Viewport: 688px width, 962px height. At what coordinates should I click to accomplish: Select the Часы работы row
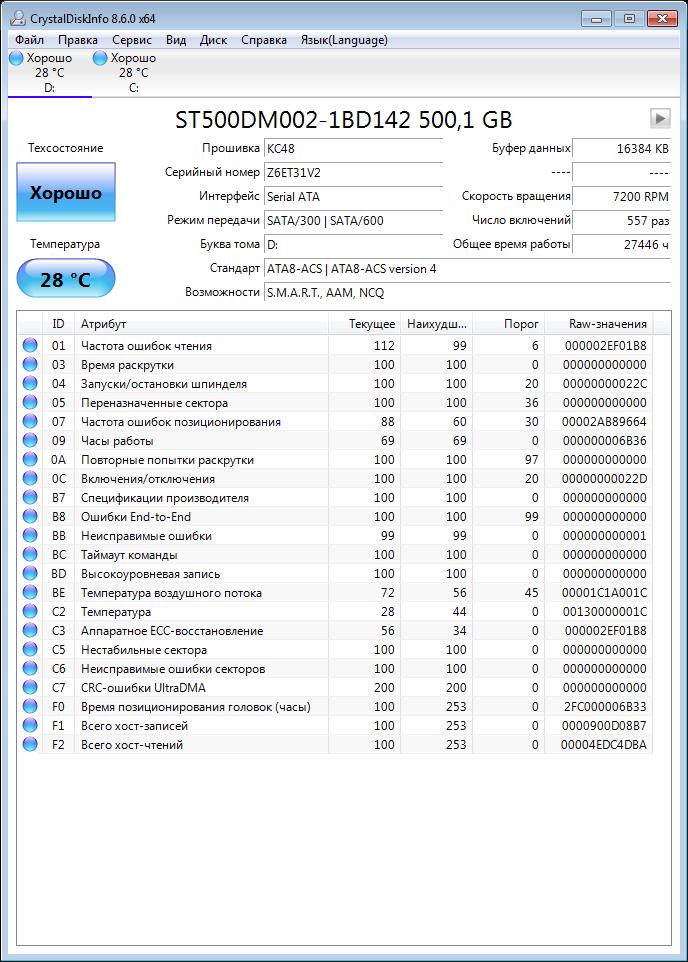pyautogui.click(x=334, y=441)
